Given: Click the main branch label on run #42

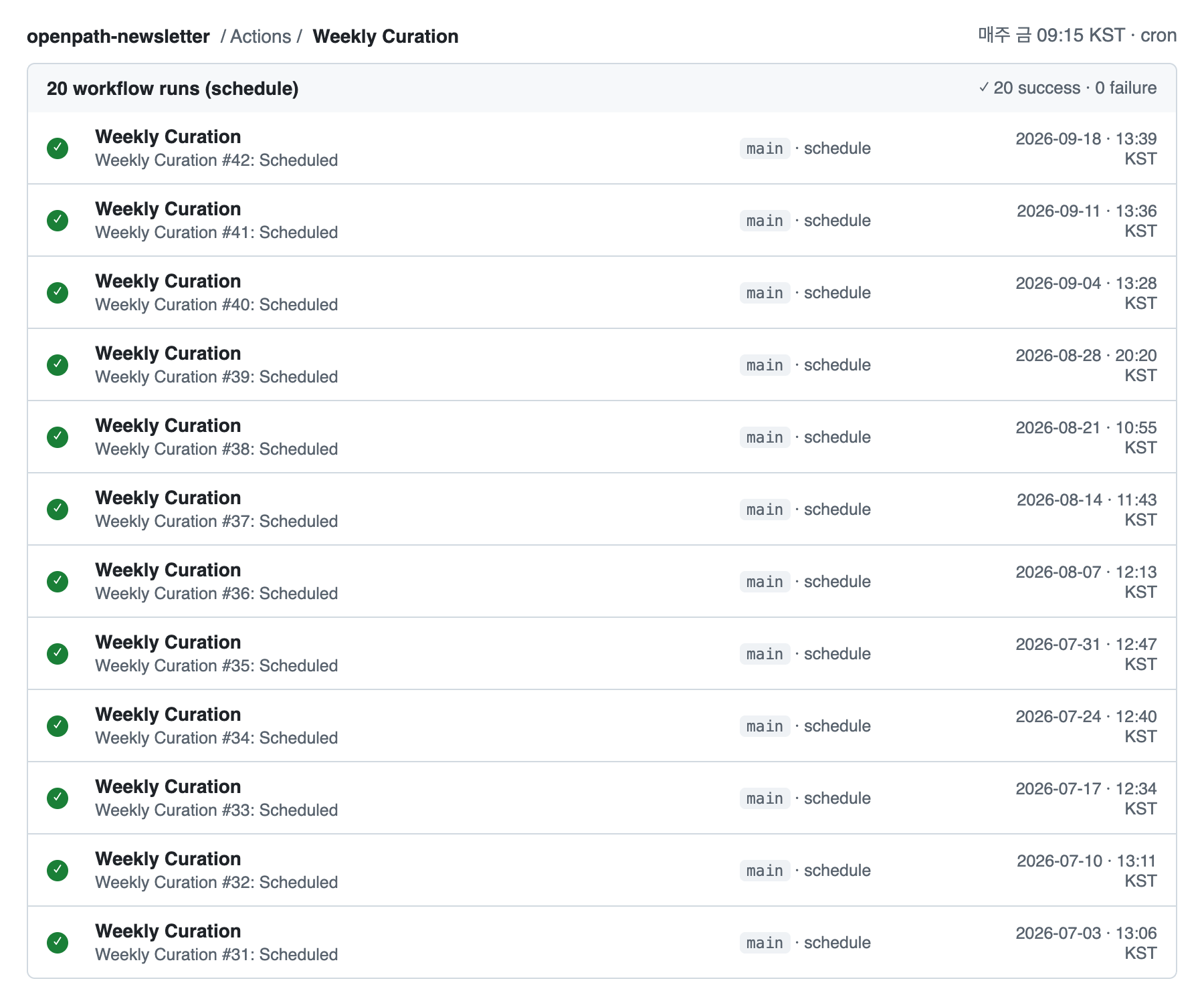Looking at the screenshot, I should [x=765, y=148].
